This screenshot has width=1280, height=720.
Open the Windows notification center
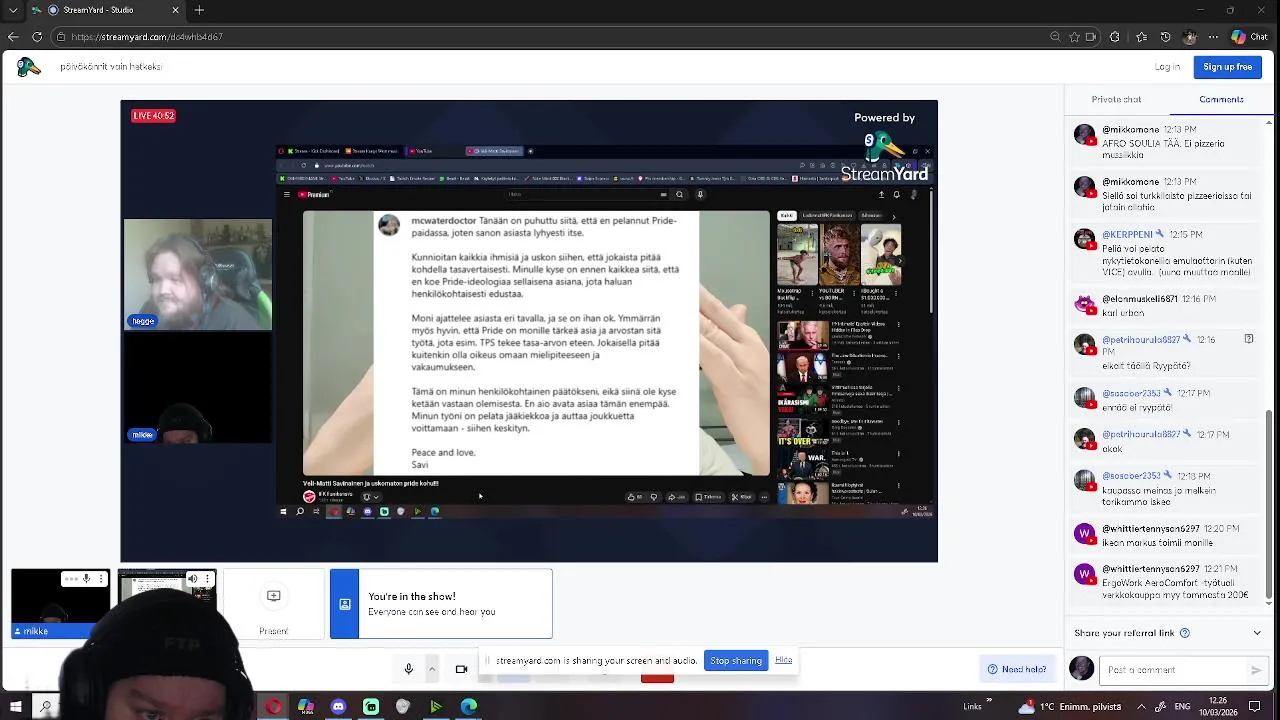tap(1256, 706)
